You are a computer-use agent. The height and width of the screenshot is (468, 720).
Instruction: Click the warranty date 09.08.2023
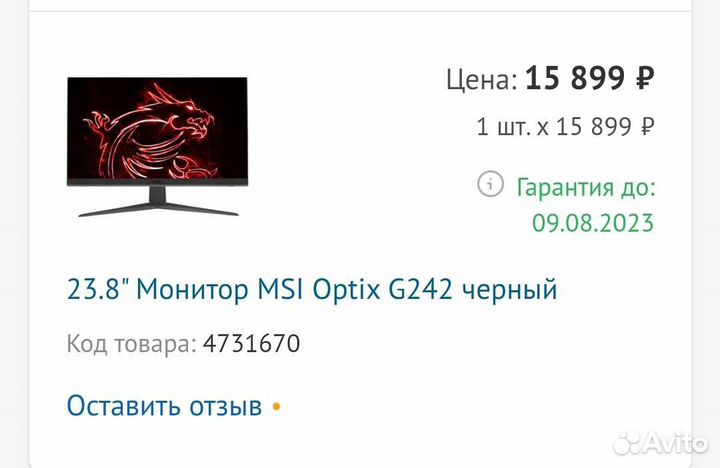[x=593, y=223]
